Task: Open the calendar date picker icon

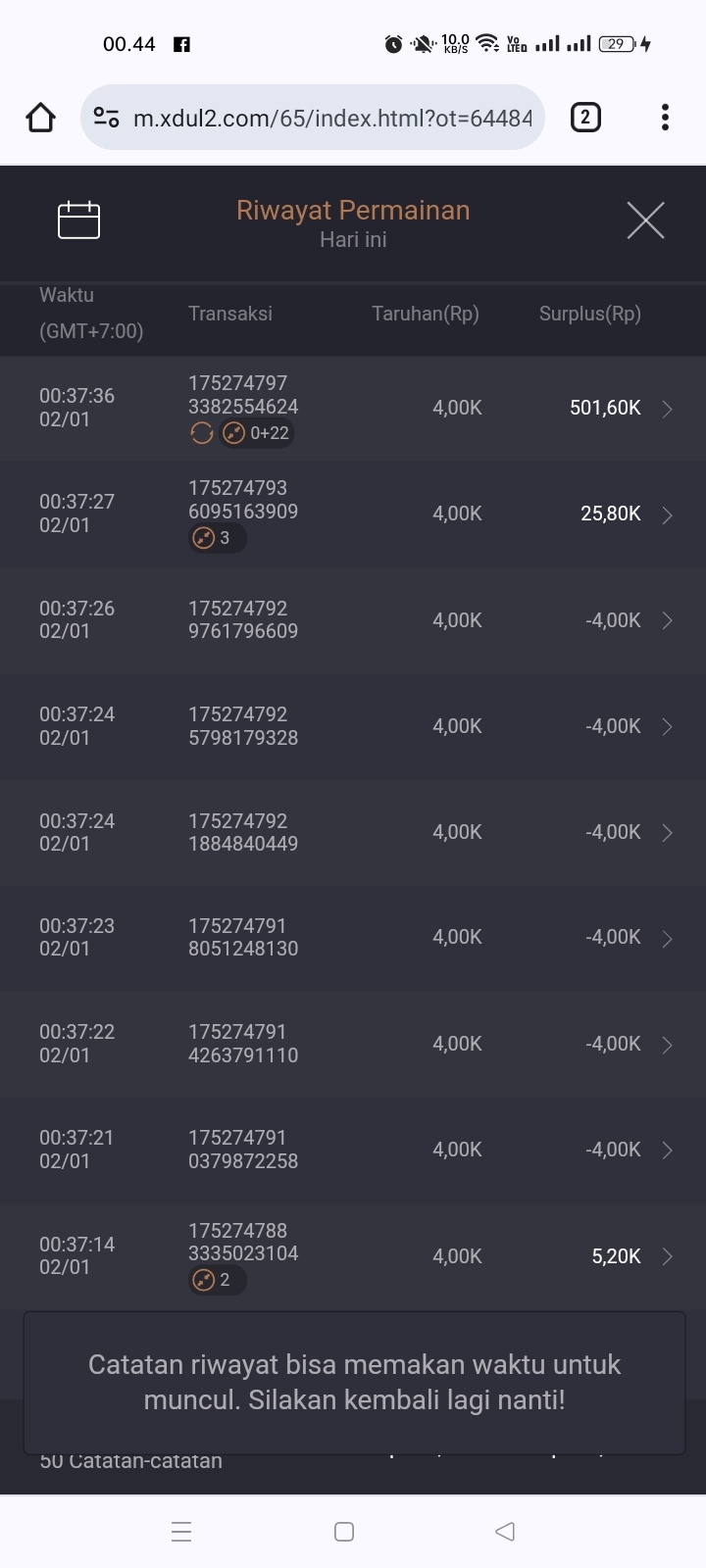Action: 78,220
